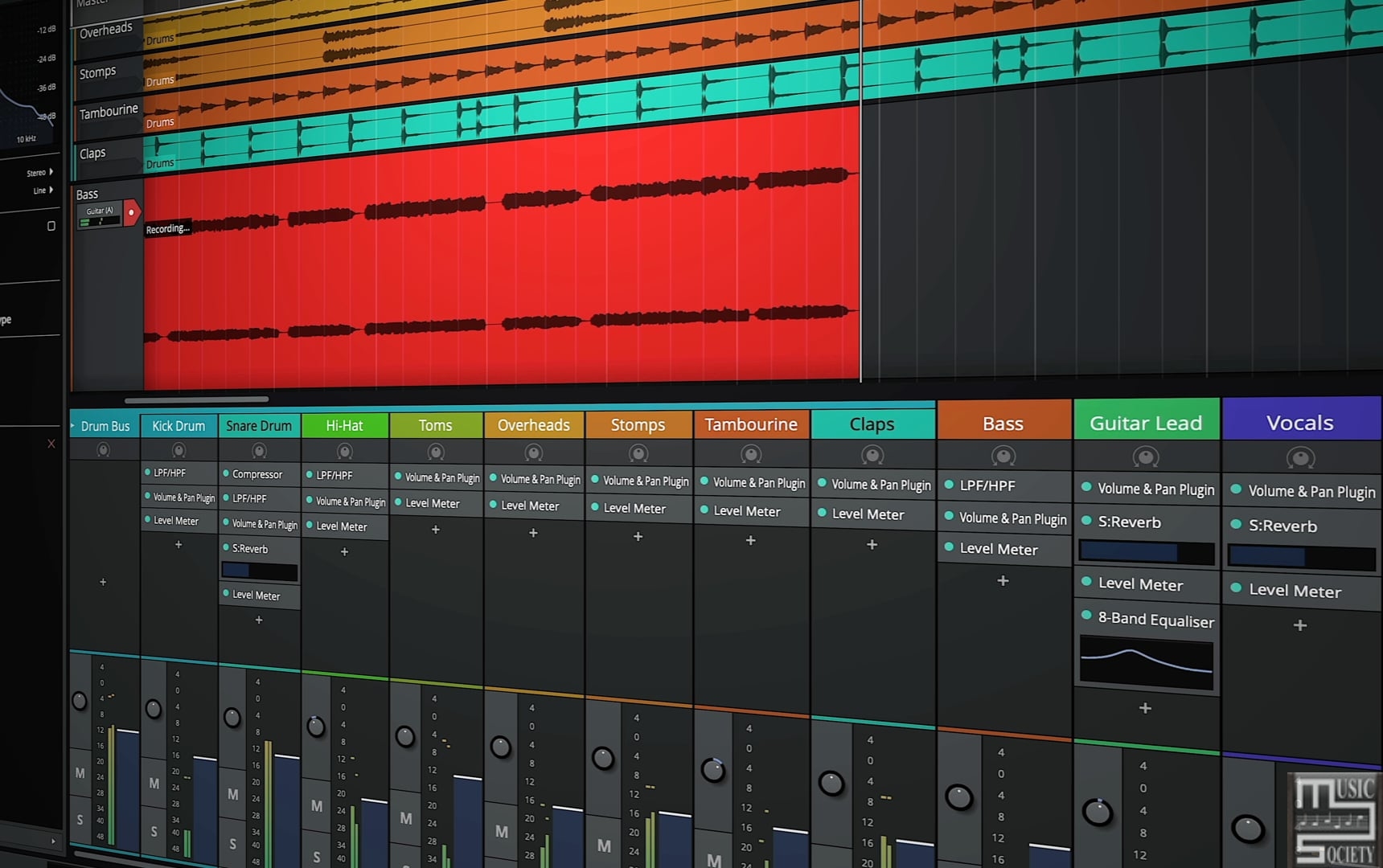Add a plugin to the Claps channel

click(x=872, y=545)
